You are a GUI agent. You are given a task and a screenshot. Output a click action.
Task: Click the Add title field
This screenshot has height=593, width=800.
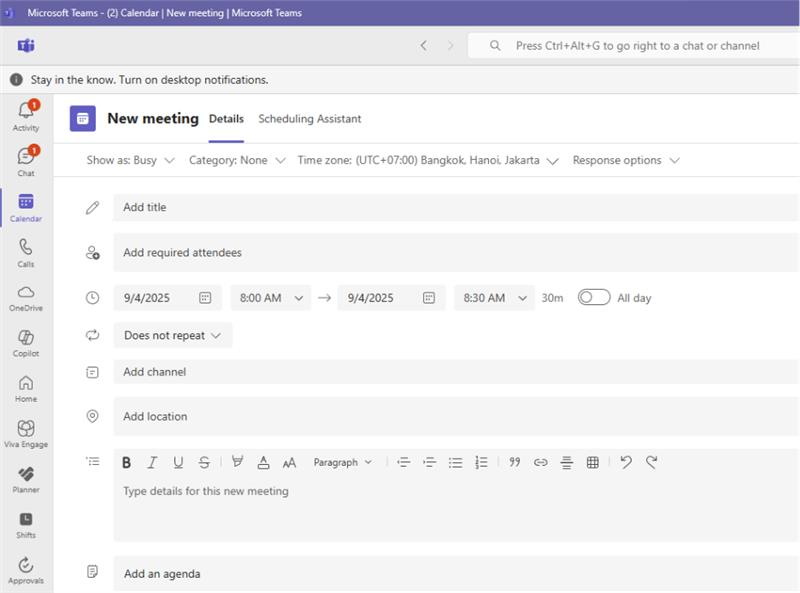[x=456, y=207]
